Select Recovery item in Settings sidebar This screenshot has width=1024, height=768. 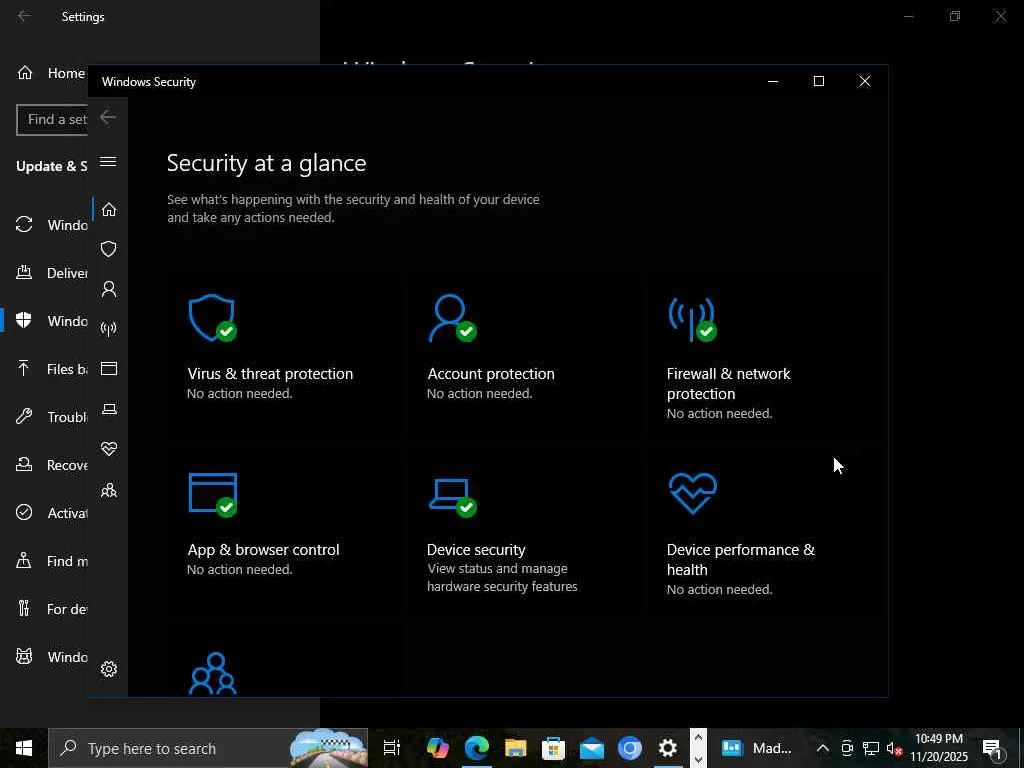tap(46, 465)
